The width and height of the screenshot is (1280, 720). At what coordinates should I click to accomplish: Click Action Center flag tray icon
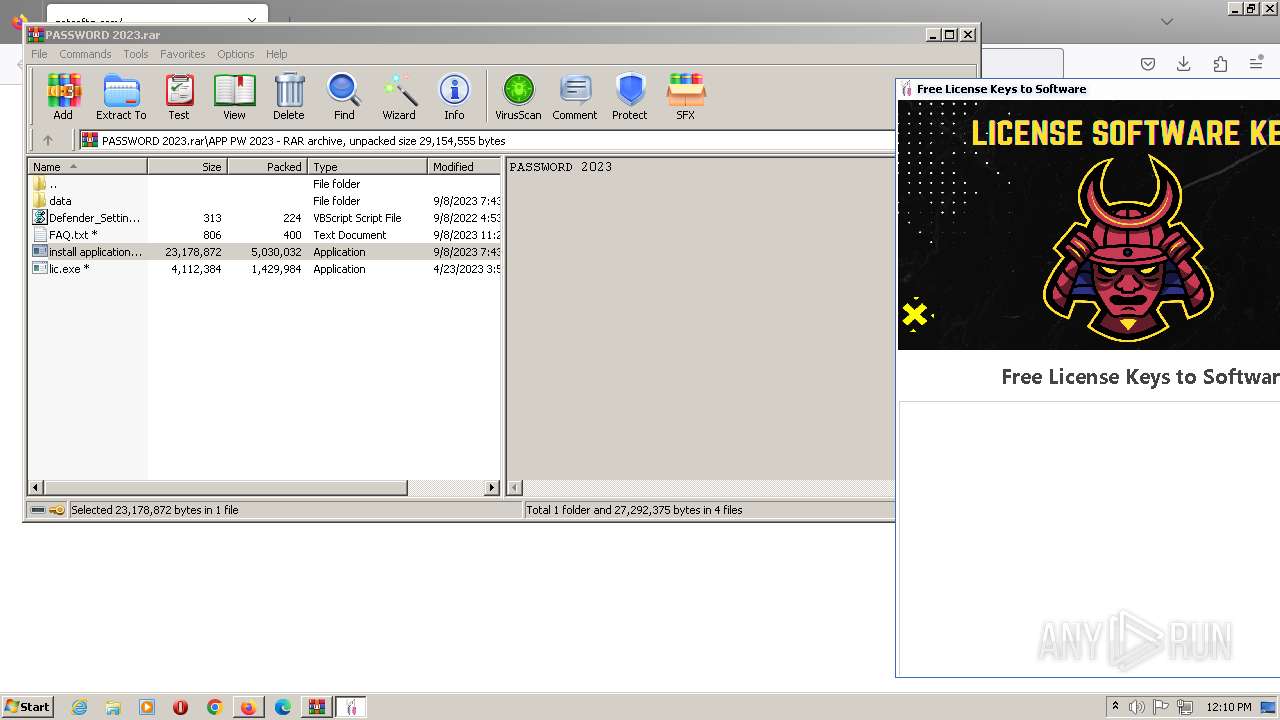pyautogui.click(x=1161, y=707)
